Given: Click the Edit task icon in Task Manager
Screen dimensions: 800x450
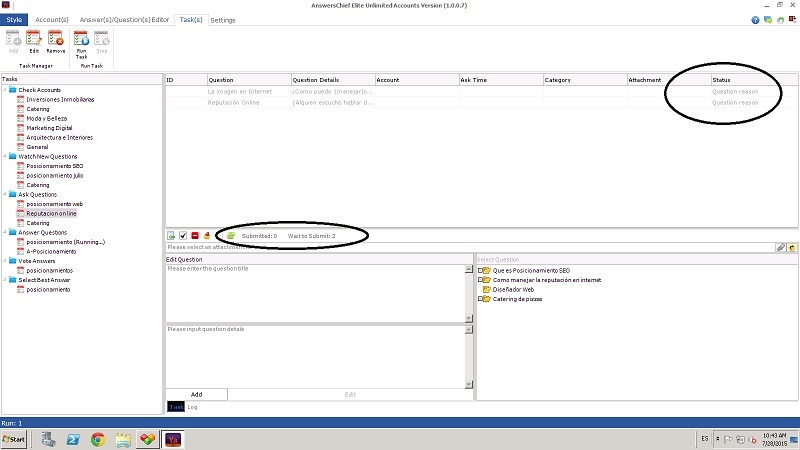Looking at the screenshot, I should (x=34, y=41).
